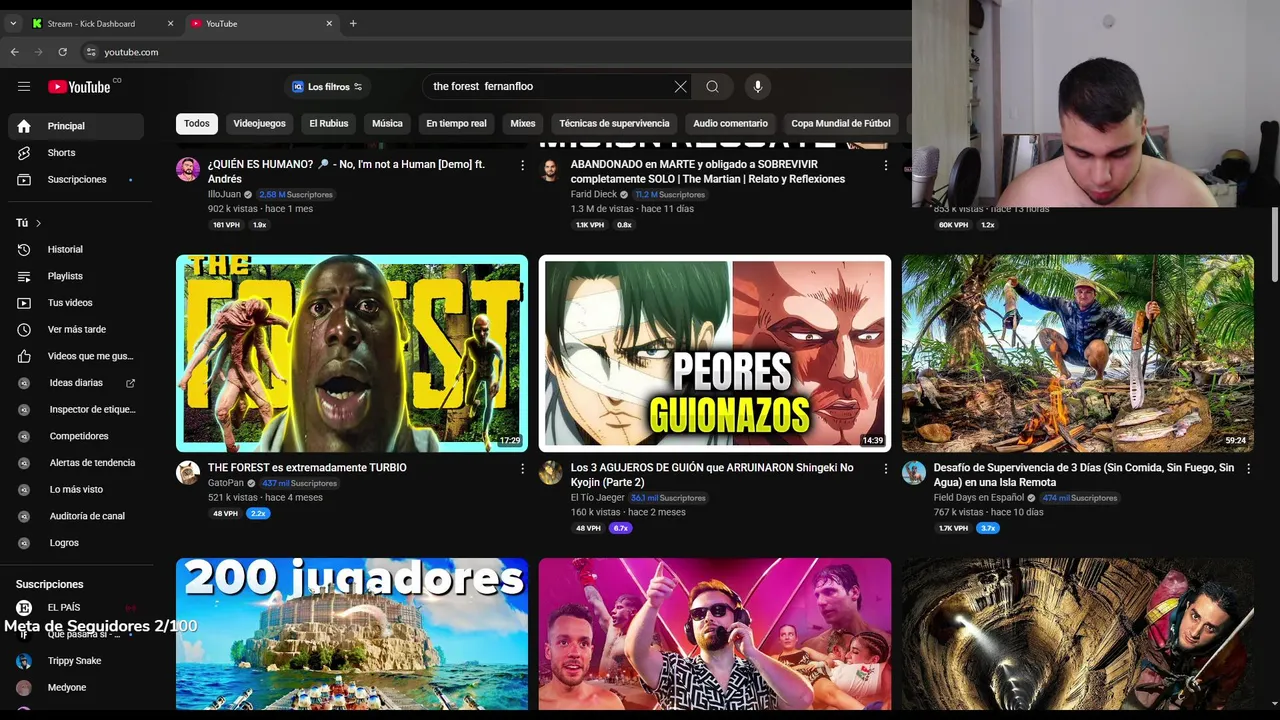Open options menu for THE FOREST TURBIO video
The width and height of the screenshot is (1280, 720).
pyautogui.click(x=522, y=468)
